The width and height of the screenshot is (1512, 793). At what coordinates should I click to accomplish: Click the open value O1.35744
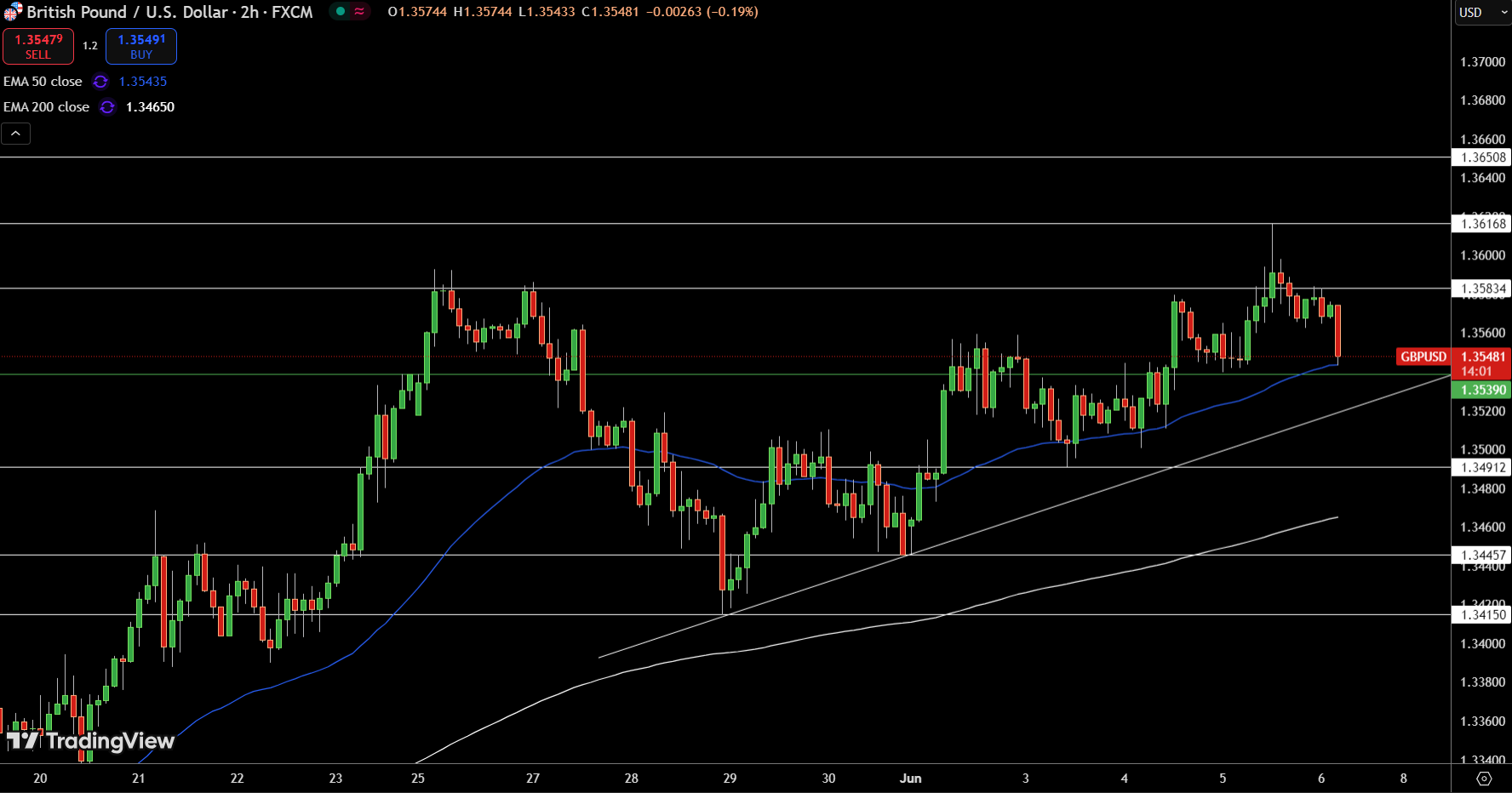[417, 12]
